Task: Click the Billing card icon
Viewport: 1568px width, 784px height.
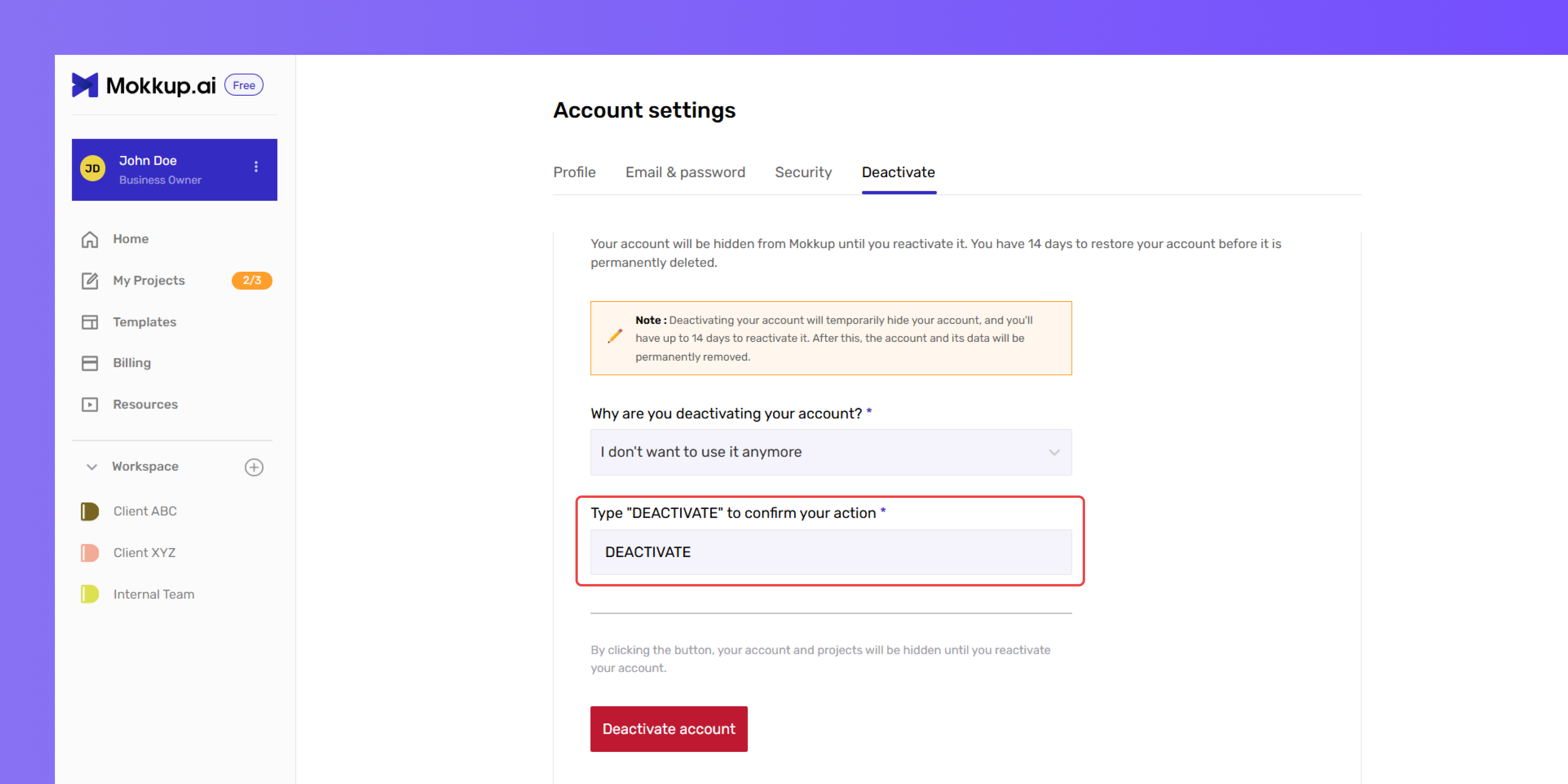Action: point(90,363)
